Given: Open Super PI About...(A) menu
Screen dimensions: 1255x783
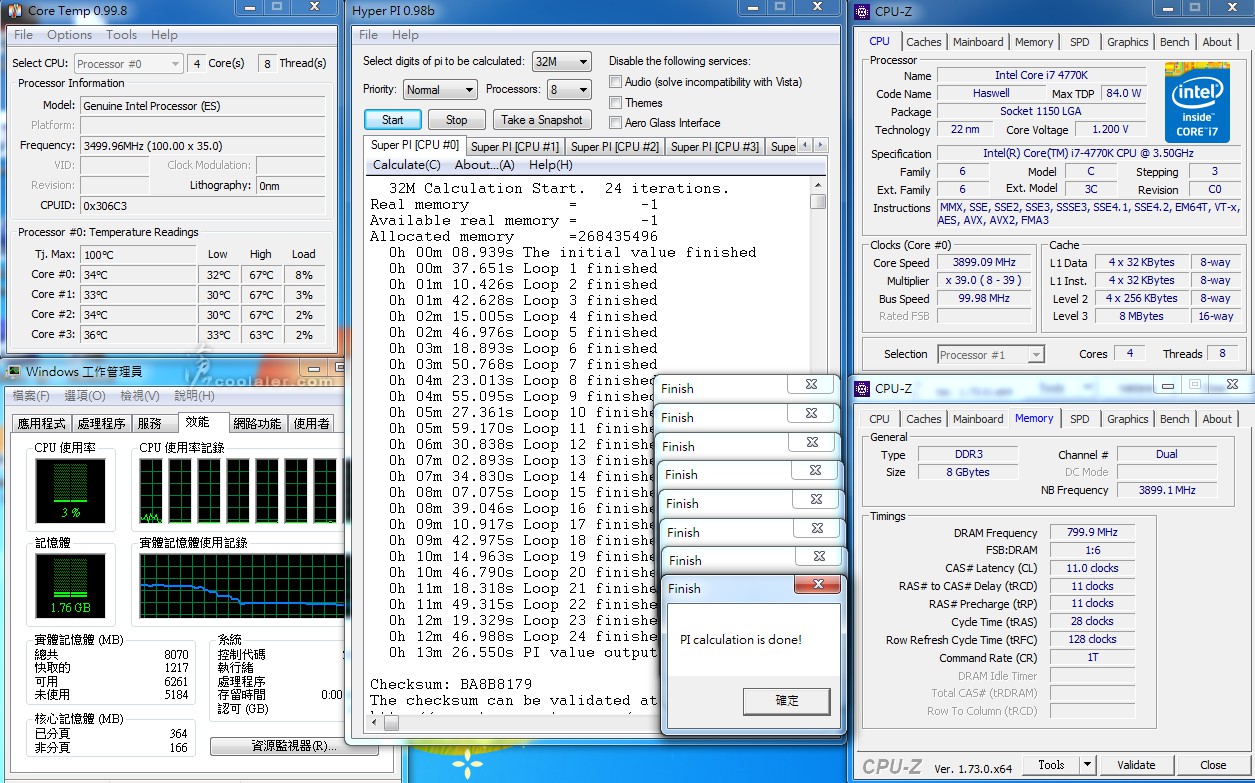Looking at the screenshot, I should [485, 165].
